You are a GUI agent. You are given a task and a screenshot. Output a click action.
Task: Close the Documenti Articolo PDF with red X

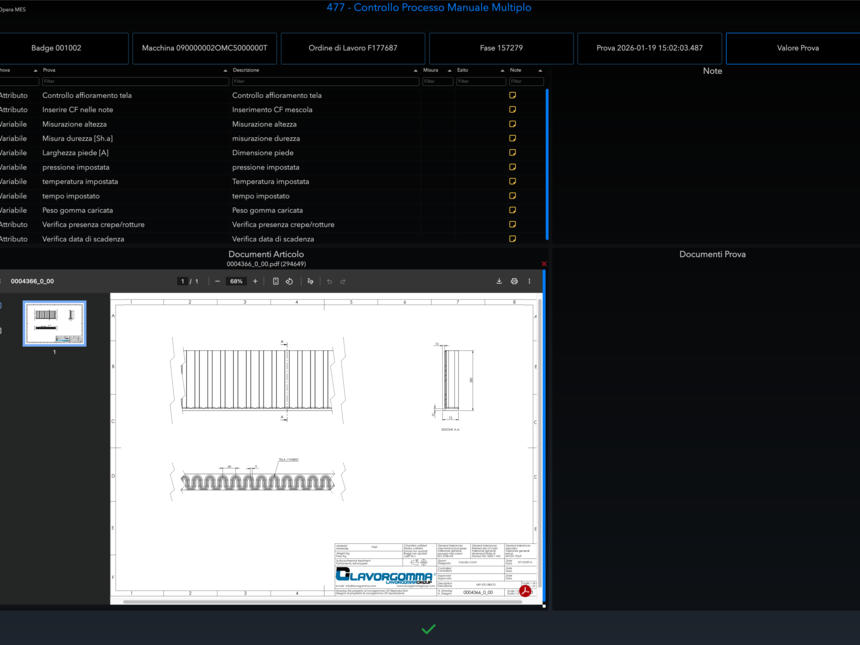(544, 264)
